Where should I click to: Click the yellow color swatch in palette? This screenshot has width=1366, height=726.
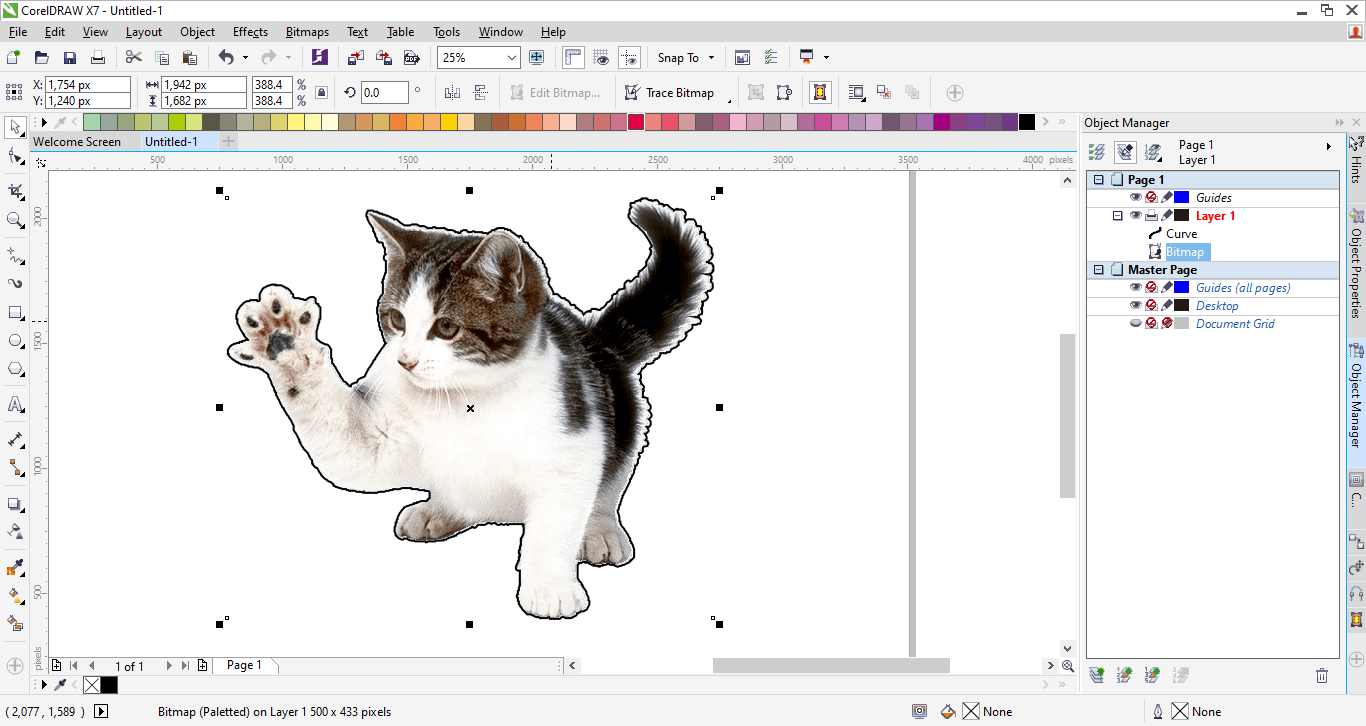[449, 122]
